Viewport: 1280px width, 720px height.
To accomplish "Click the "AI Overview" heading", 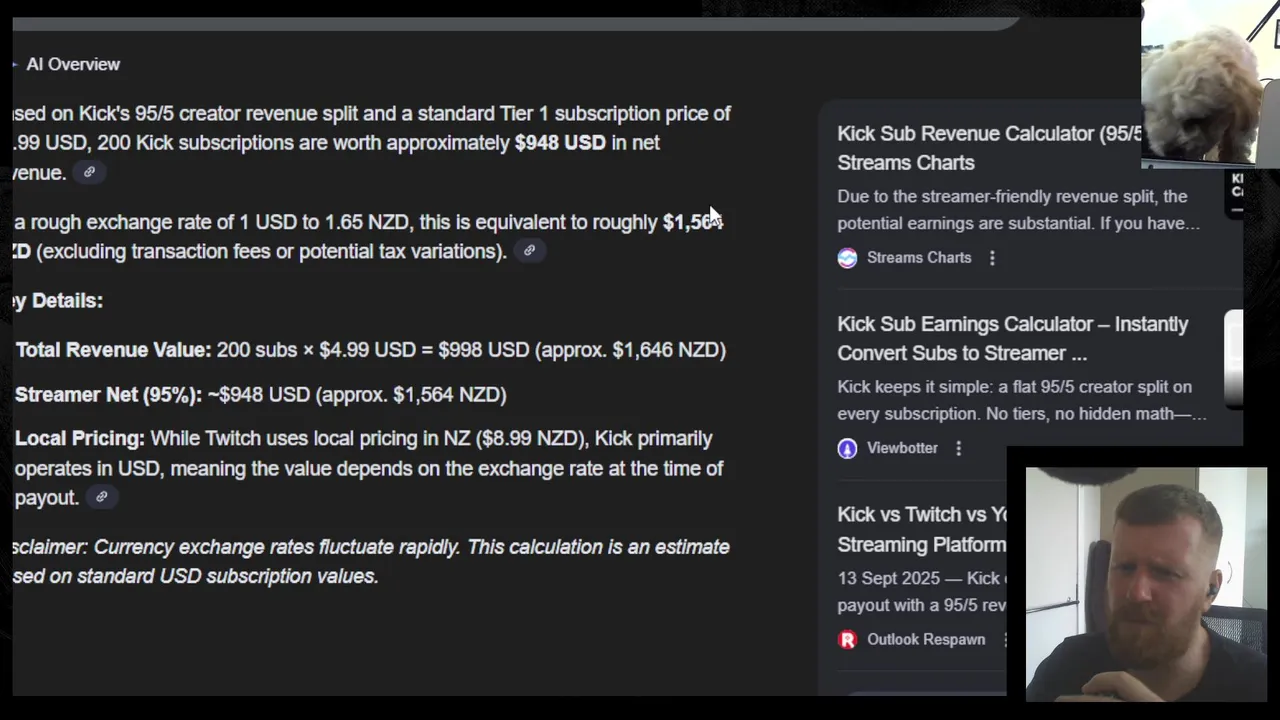I will (73, 64).
